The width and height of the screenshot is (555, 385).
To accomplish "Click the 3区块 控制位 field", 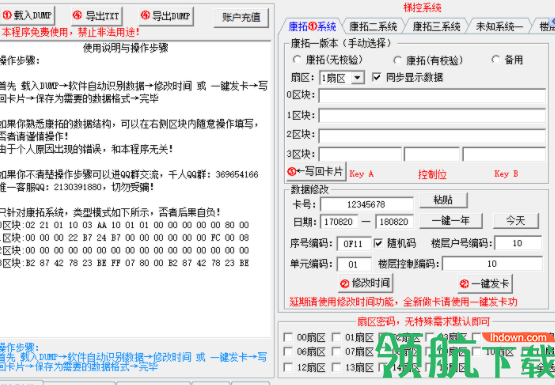I will (431, 154).
